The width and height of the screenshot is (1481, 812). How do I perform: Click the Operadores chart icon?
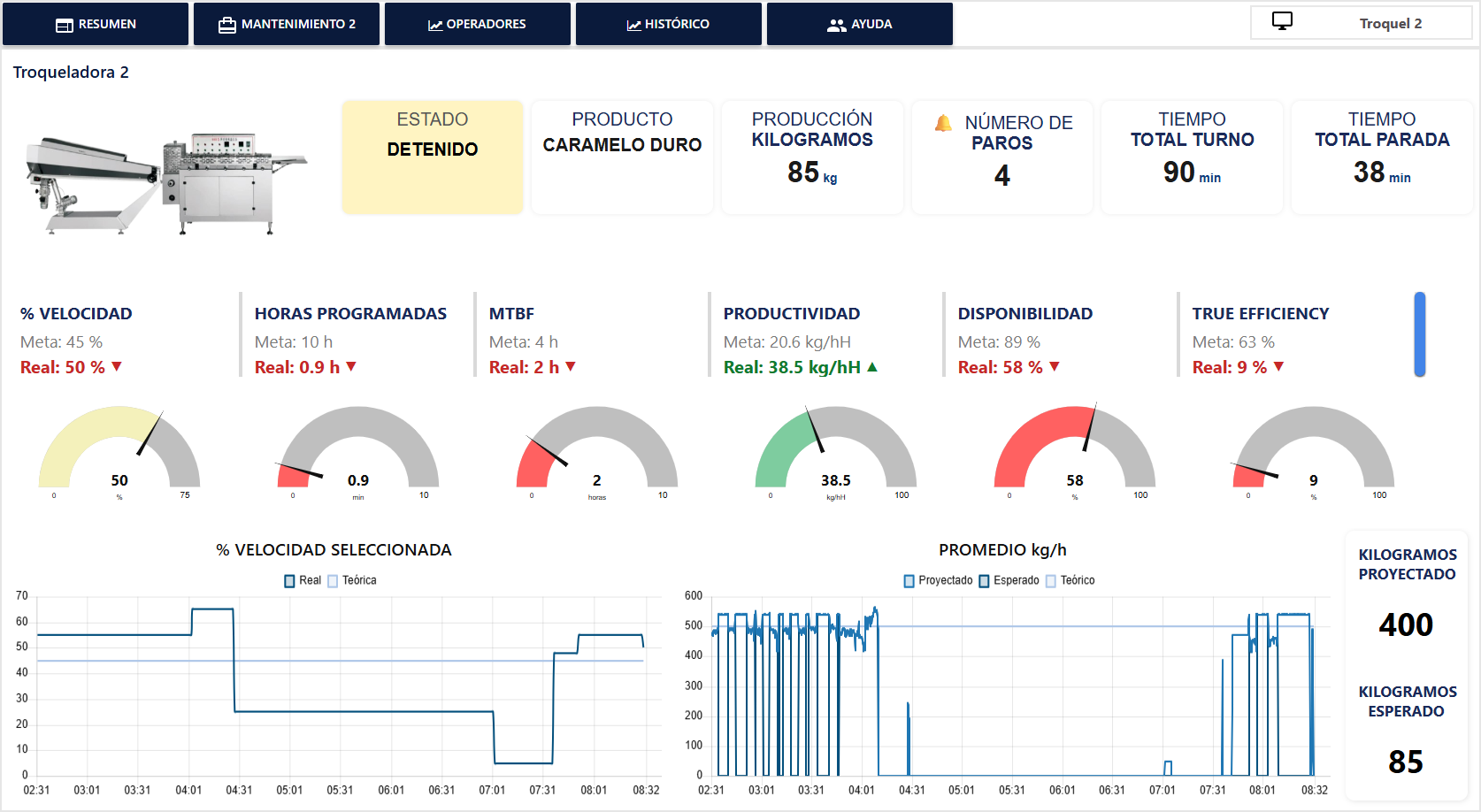click(435, 25)
